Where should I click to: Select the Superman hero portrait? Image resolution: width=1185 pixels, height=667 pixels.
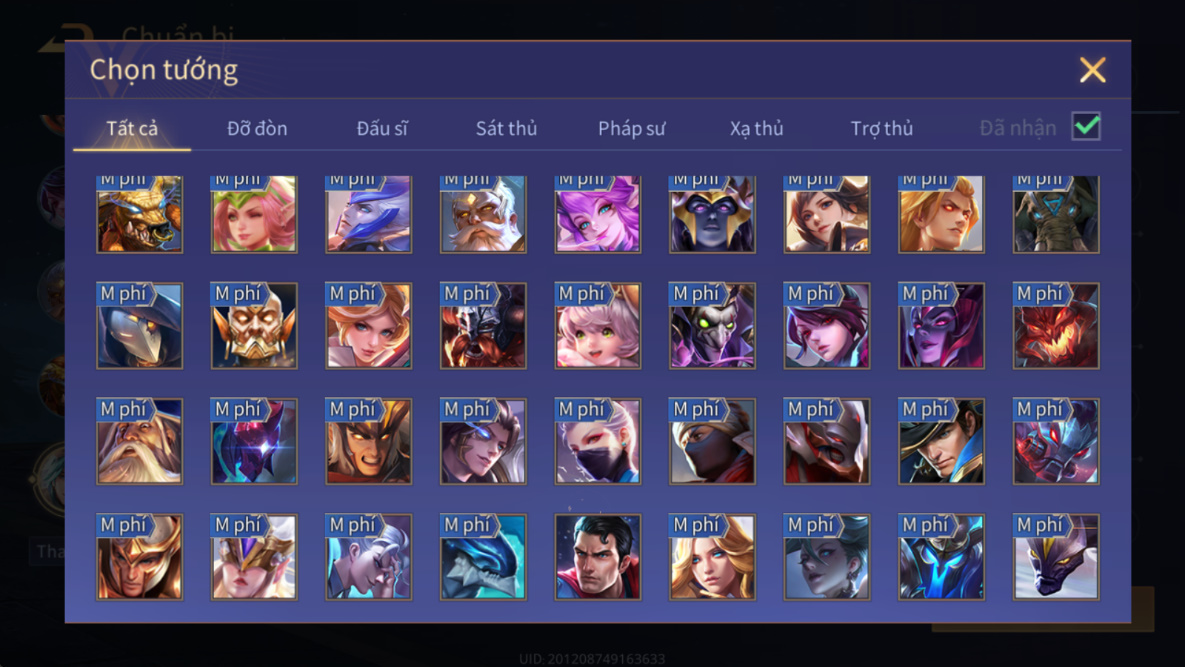click(x=597, y=557)
